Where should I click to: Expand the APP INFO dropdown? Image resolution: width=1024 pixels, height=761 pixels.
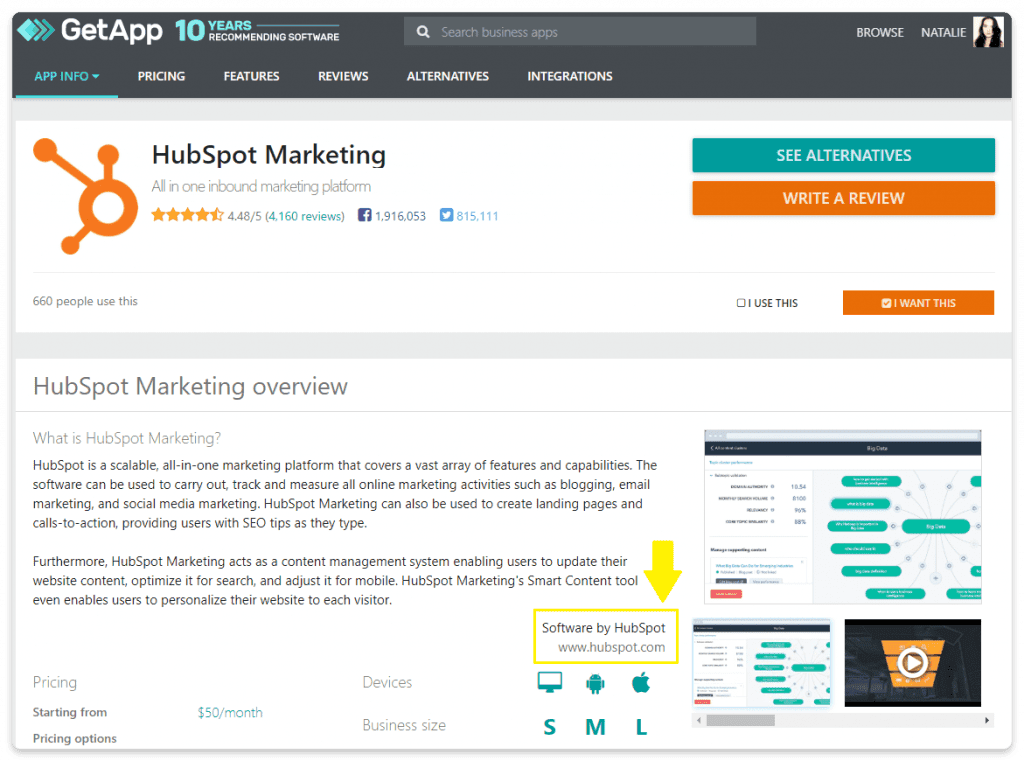tap(67, 76)
